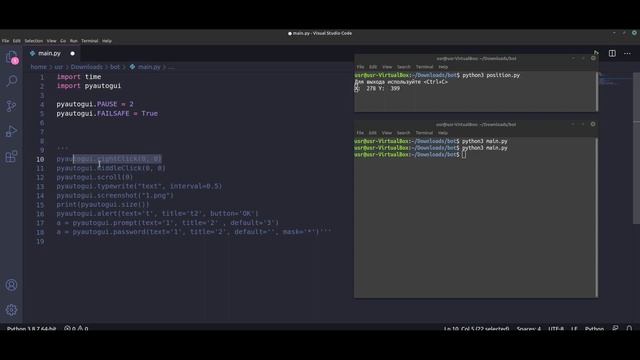Open the Accounts menu icon
The image size is (640, 360).
11,285
